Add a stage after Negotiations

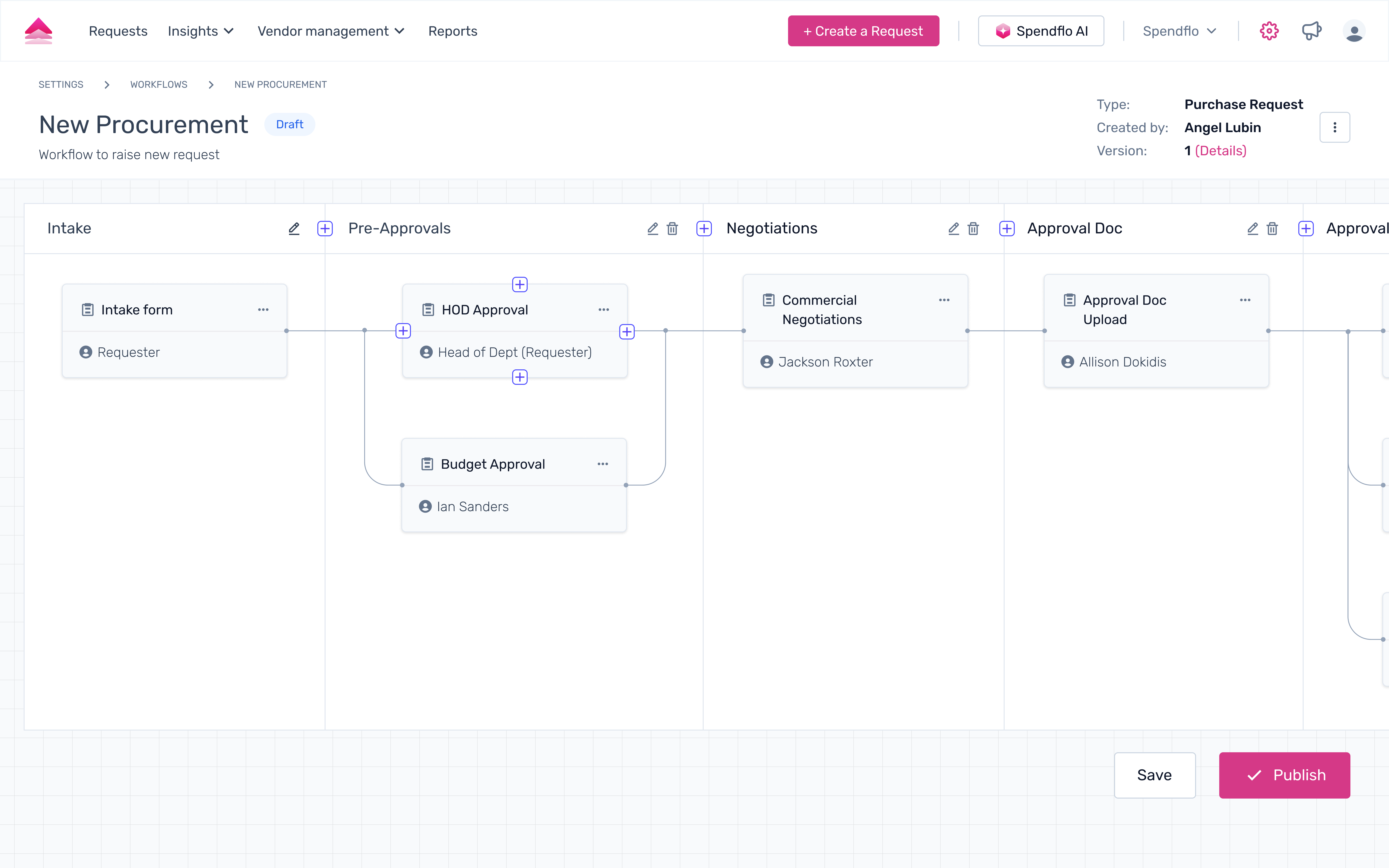coord(1007,229)
